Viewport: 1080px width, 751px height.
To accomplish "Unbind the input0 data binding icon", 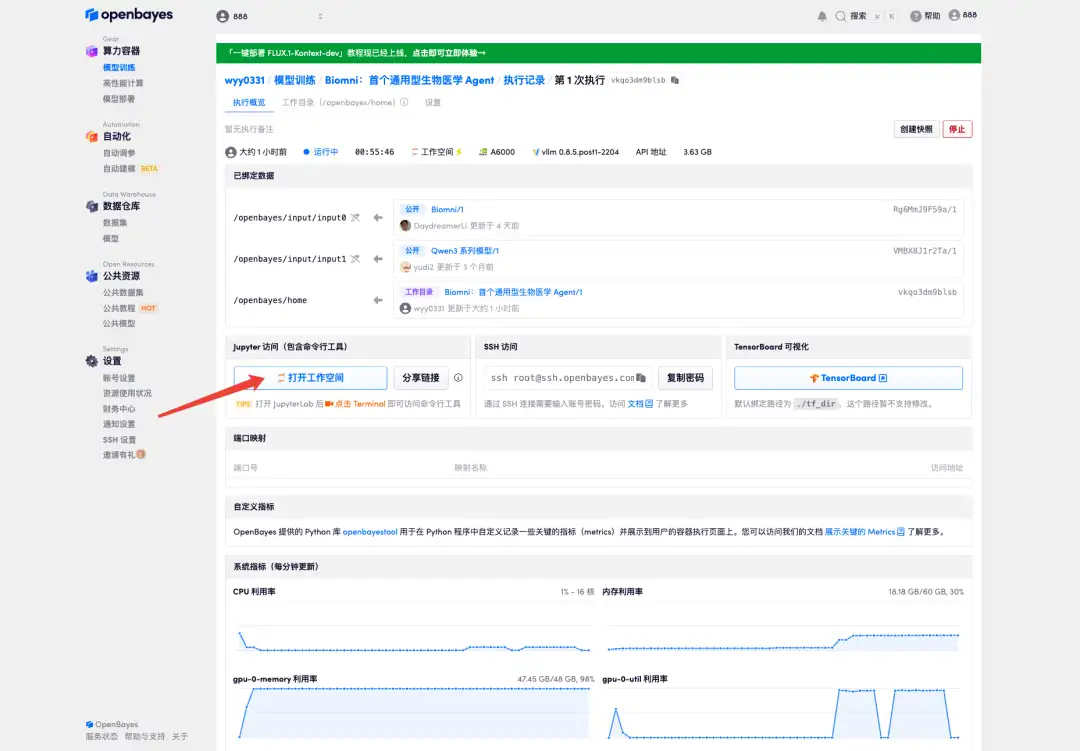I will [355, 218].
